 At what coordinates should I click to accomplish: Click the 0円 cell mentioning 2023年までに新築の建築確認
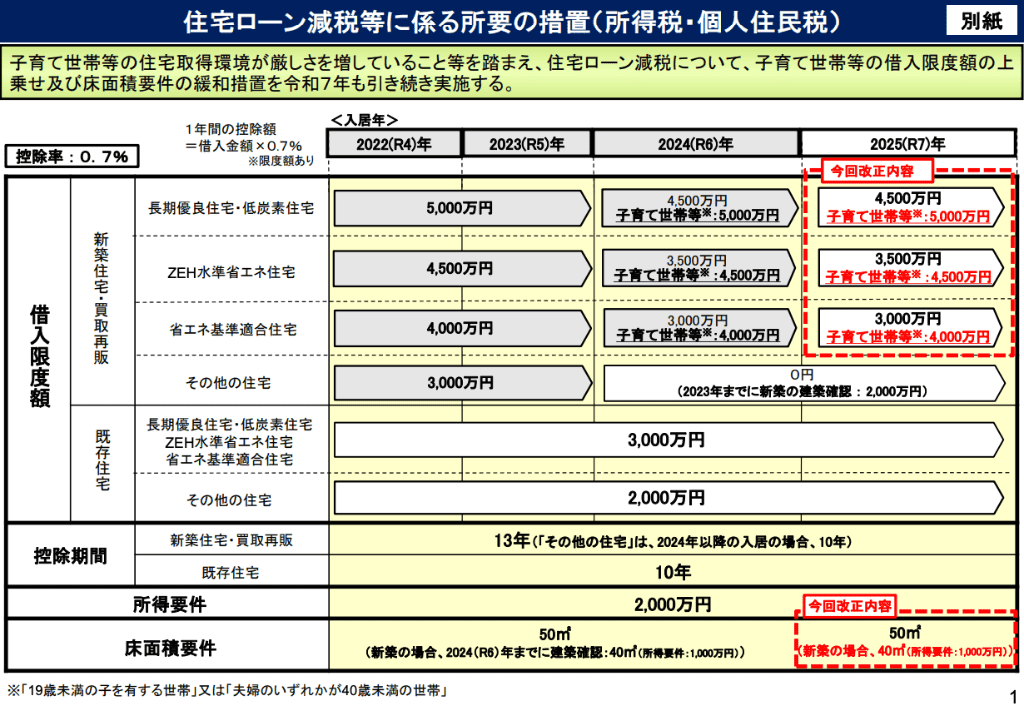click(x=805, y=382)
